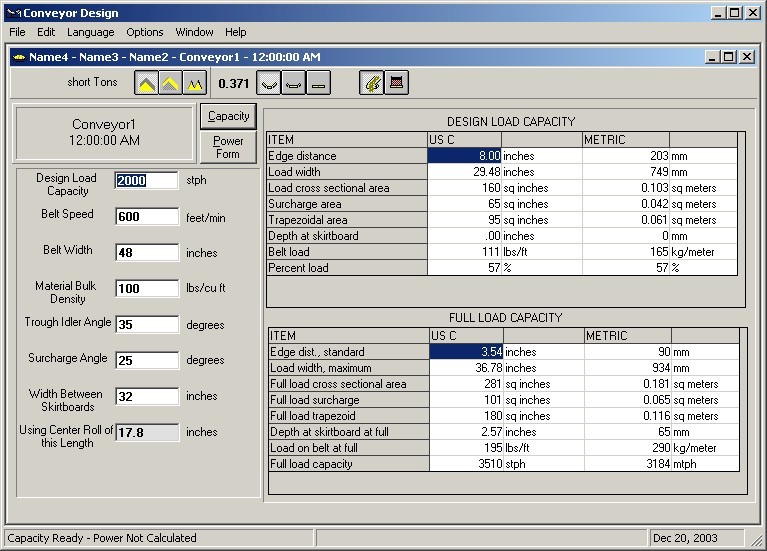Click the Trough Idler Angle field 35
The image size is (767, 551).
tap(147, 324)
